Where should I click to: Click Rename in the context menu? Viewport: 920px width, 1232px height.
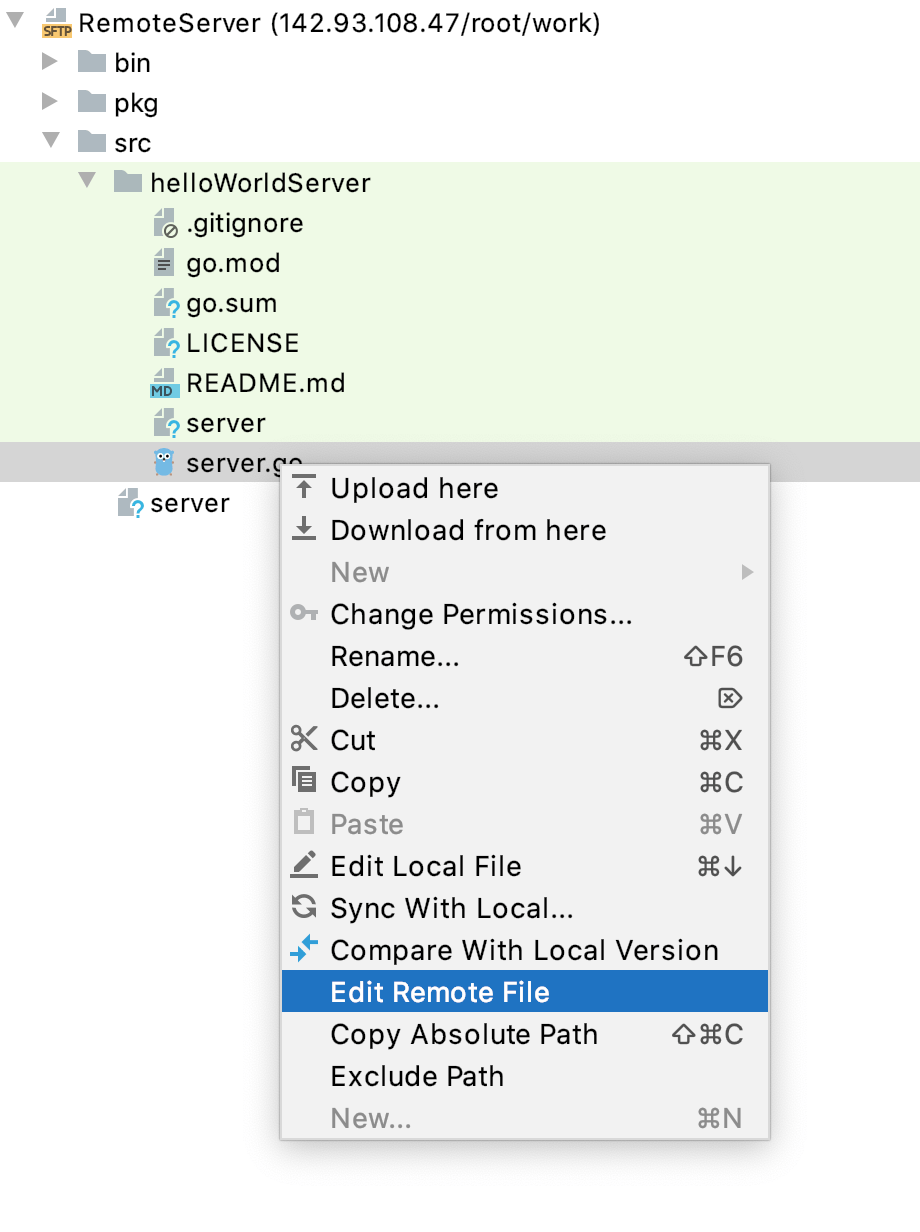[x=393, y=656]
